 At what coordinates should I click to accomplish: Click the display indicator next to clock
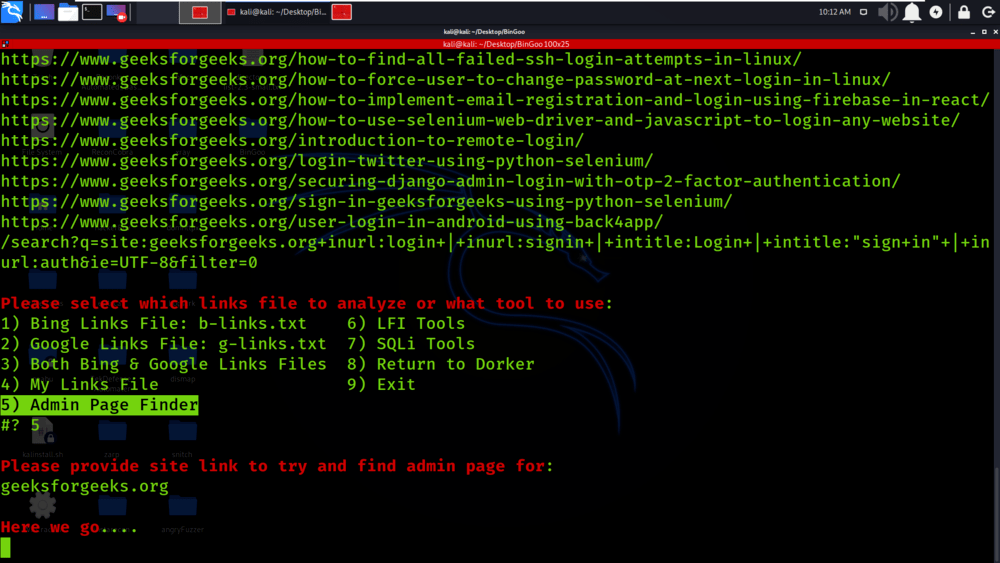864,12
